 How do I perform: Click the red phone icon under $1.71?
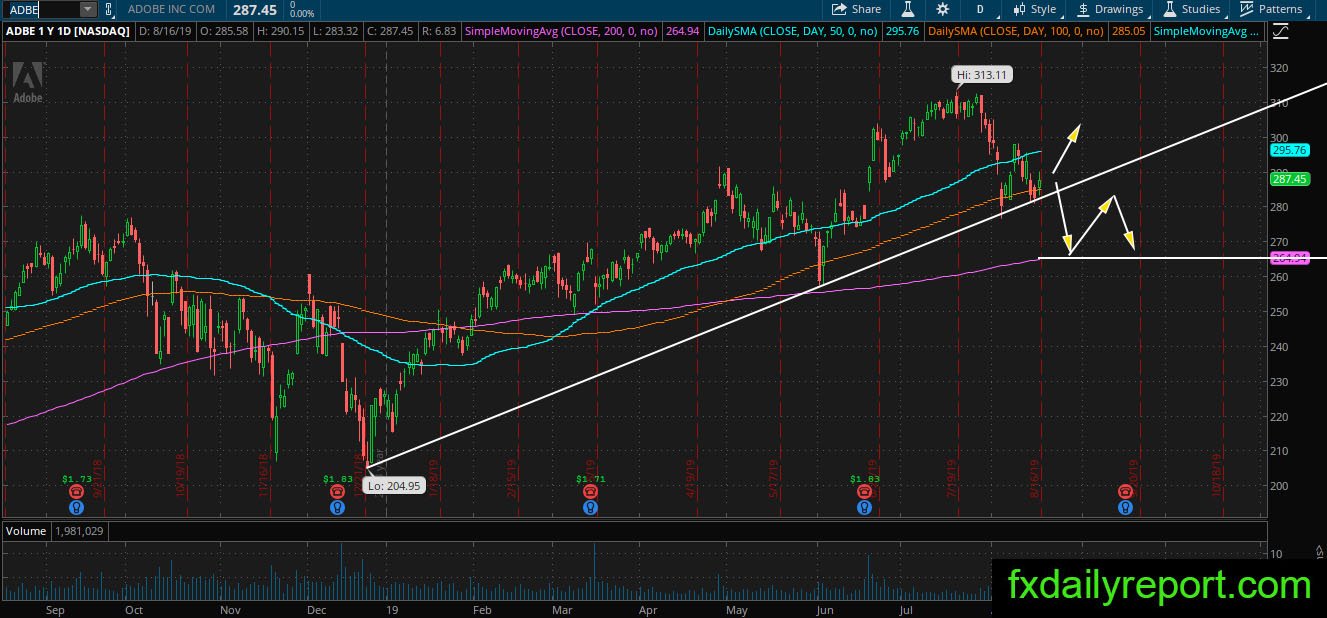click(x=591, y=492)
